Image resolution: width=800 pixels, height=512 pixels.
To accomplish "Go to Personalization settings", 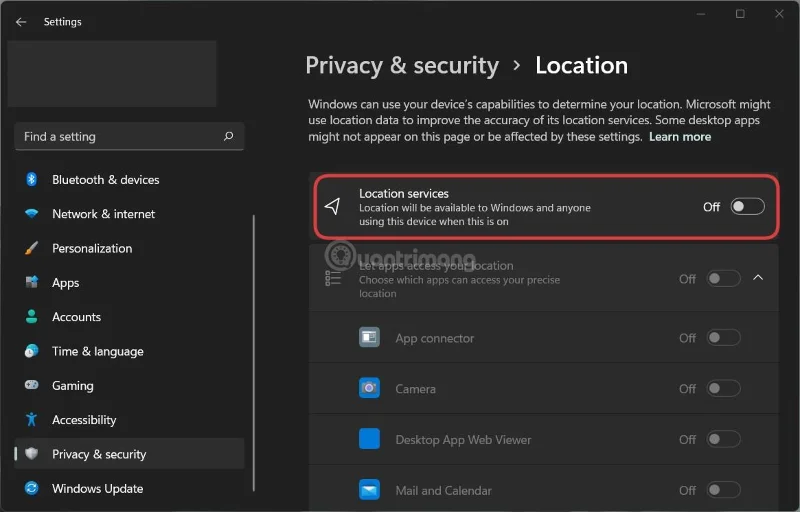I will 129,248.
